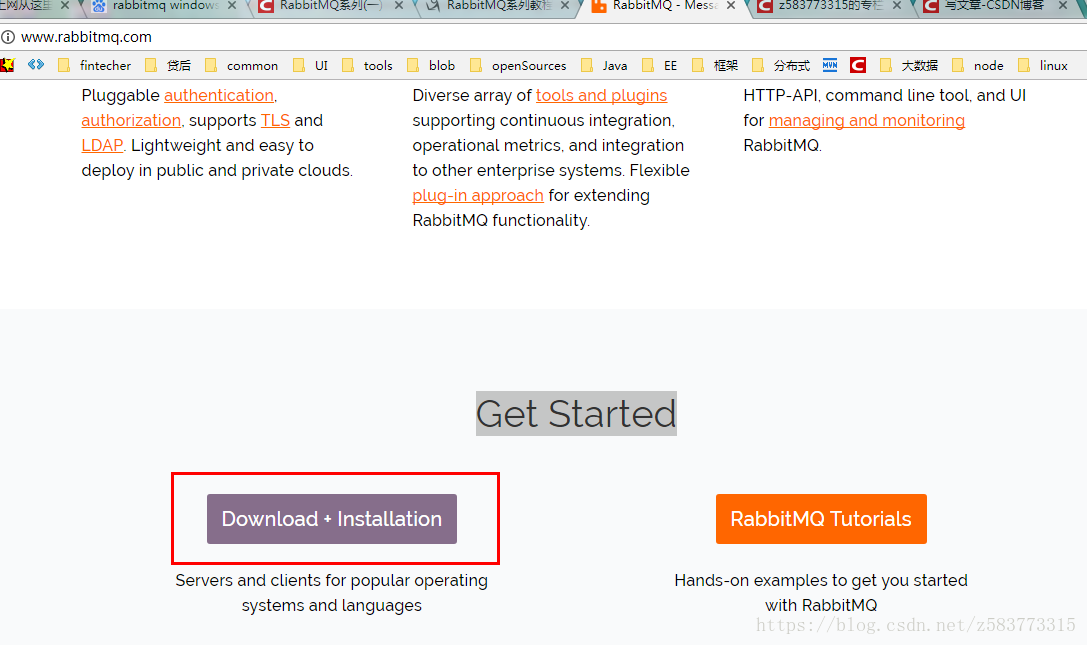This screenshot has height=645, width=1087.
Task: Open the UI bookmark folder
Action: [311, 65]
